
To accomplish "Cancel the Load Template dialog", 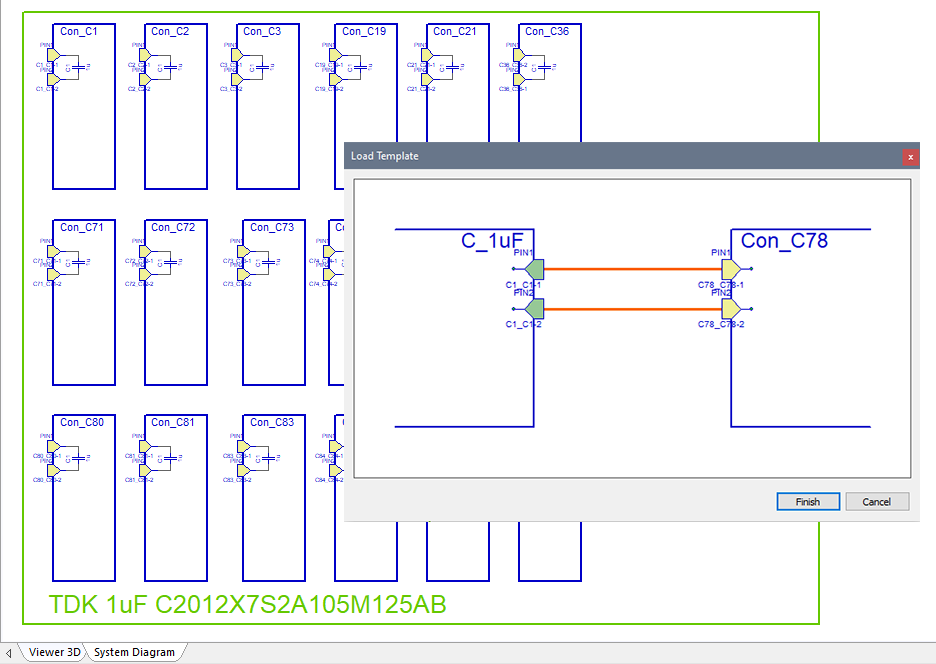I will pos(876,502).
